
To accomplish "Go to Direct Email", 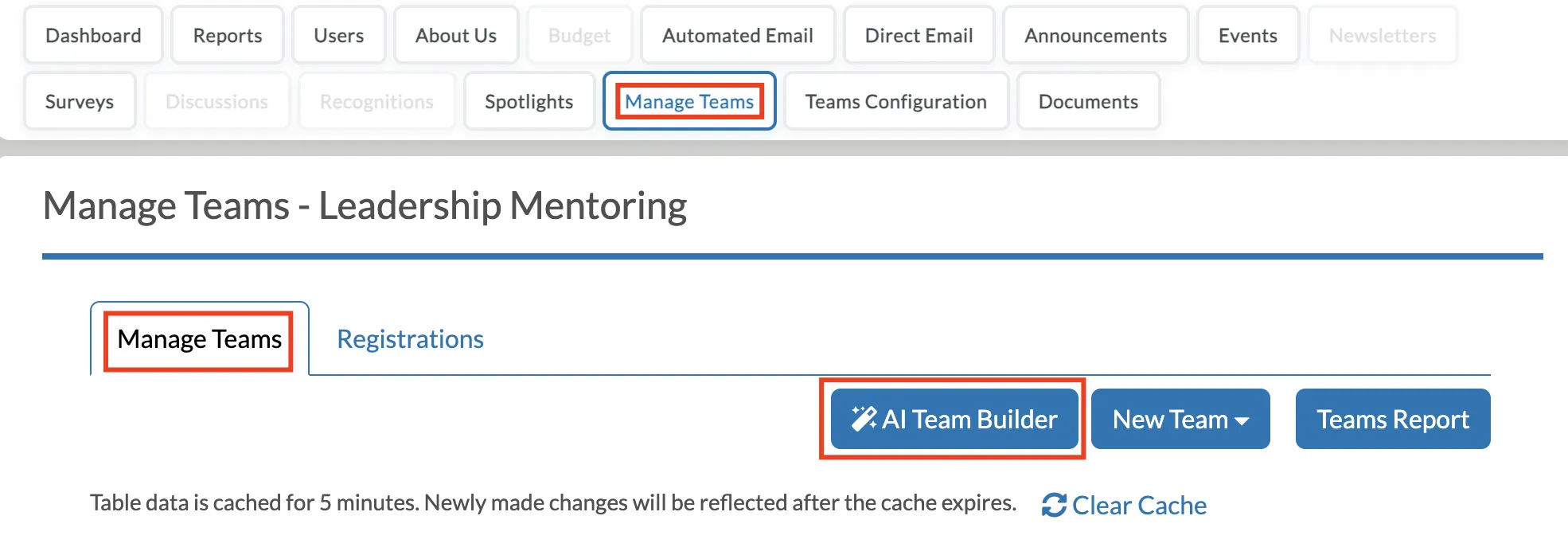I will pyautogui.click(x=919, y=35).
